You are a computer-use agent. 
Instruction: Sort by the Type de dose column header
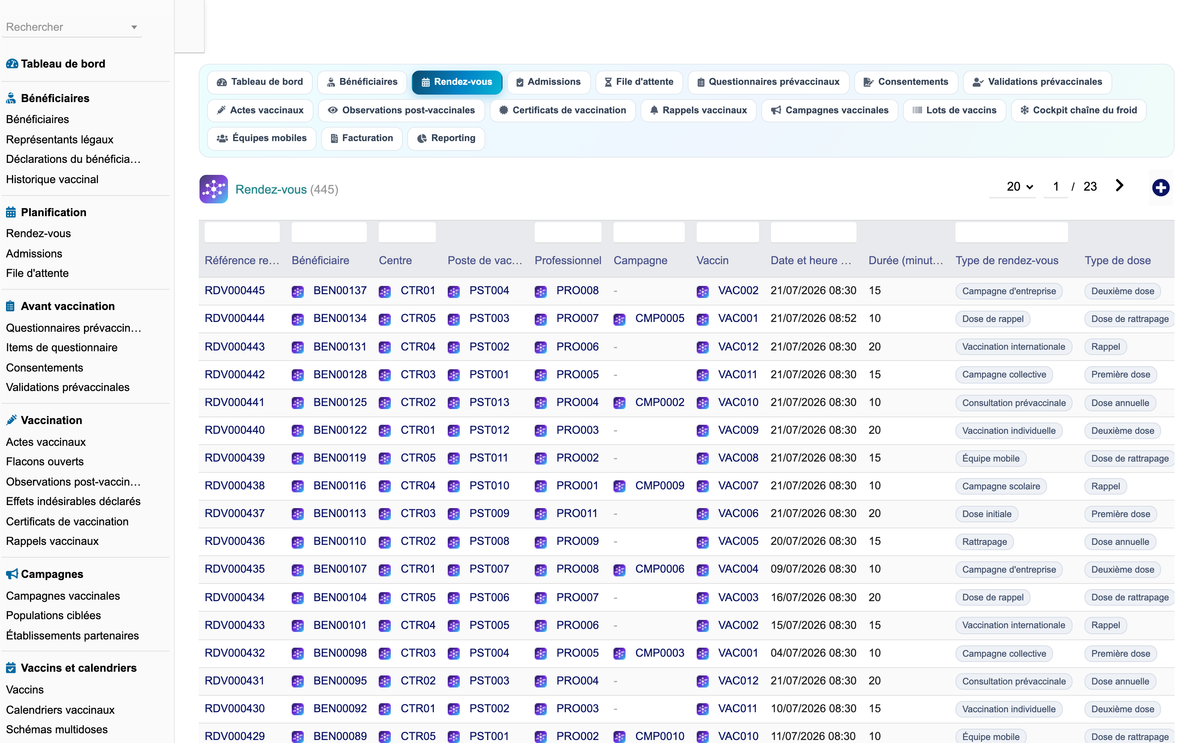tap(1117, 261)
